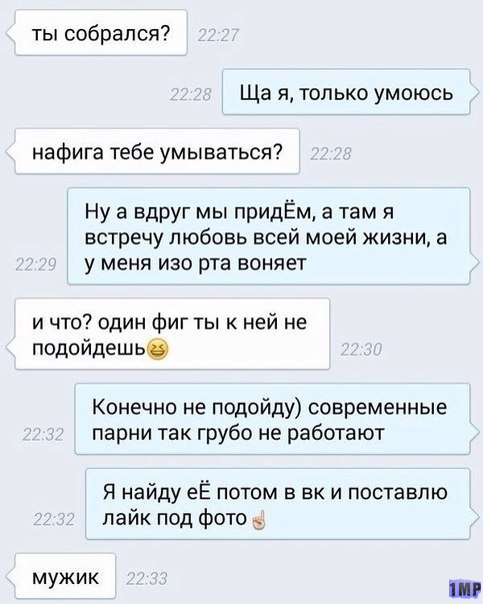Select the reply 'Ща я, только умоюсь'
This screenshot has height=604, width=483.
click(346, 92)
